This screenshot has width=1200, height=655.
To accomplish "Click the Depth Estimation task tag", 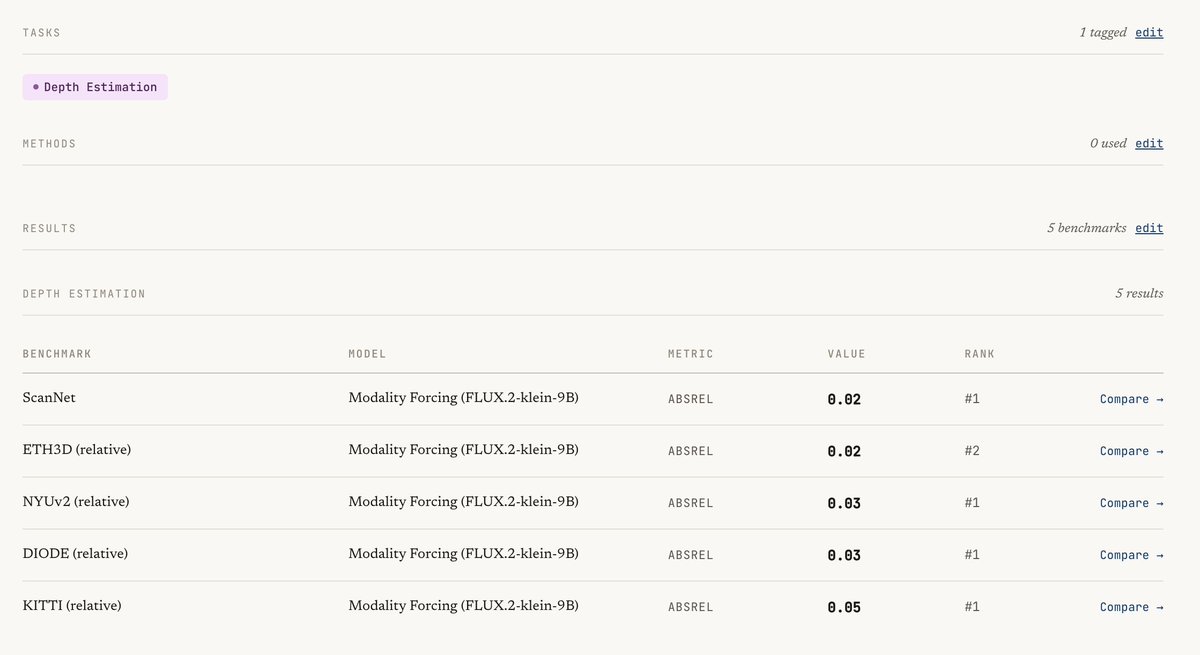I will pyautogui.click(x=95, y=87).
